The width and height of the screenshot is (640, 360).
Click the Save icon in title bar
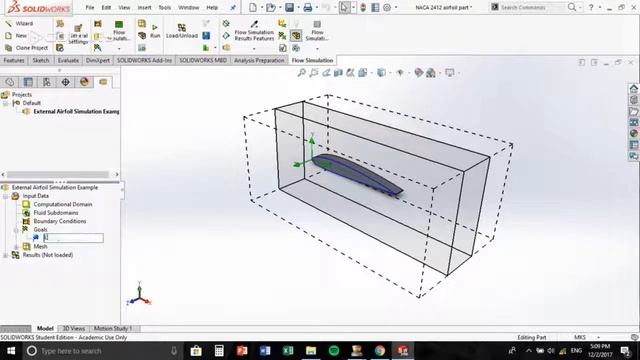289,7
